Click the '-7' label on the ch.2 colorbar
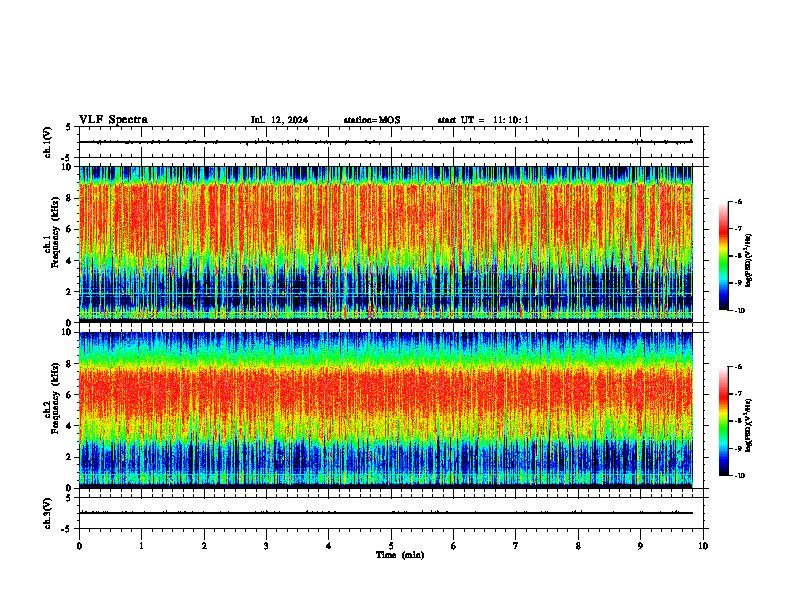The width and height of the screenshot is (792, 612). click(738, 393)
